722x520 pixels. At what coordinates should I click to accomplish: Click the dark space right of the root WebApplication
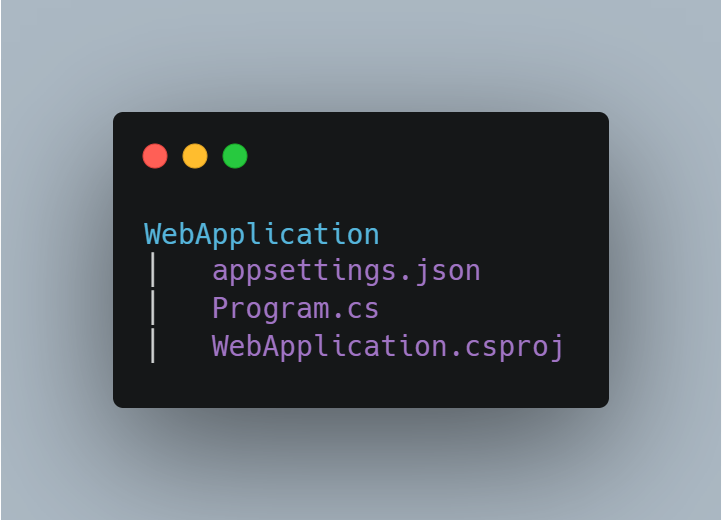tap(493, 234)
